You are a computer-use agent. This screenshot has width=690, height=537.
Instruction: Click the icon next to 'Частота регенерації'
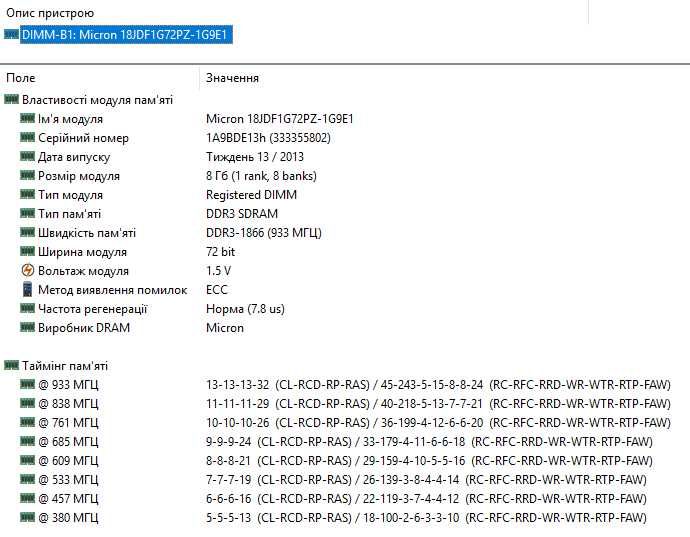click(x=27, y=308)
